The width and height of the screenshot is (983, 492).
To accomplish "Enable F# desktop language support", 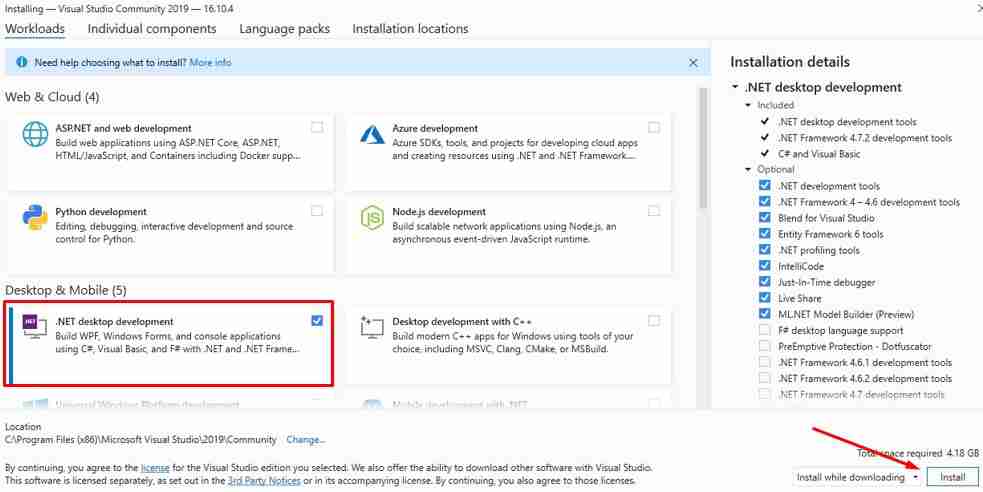I will pos(765,330).
